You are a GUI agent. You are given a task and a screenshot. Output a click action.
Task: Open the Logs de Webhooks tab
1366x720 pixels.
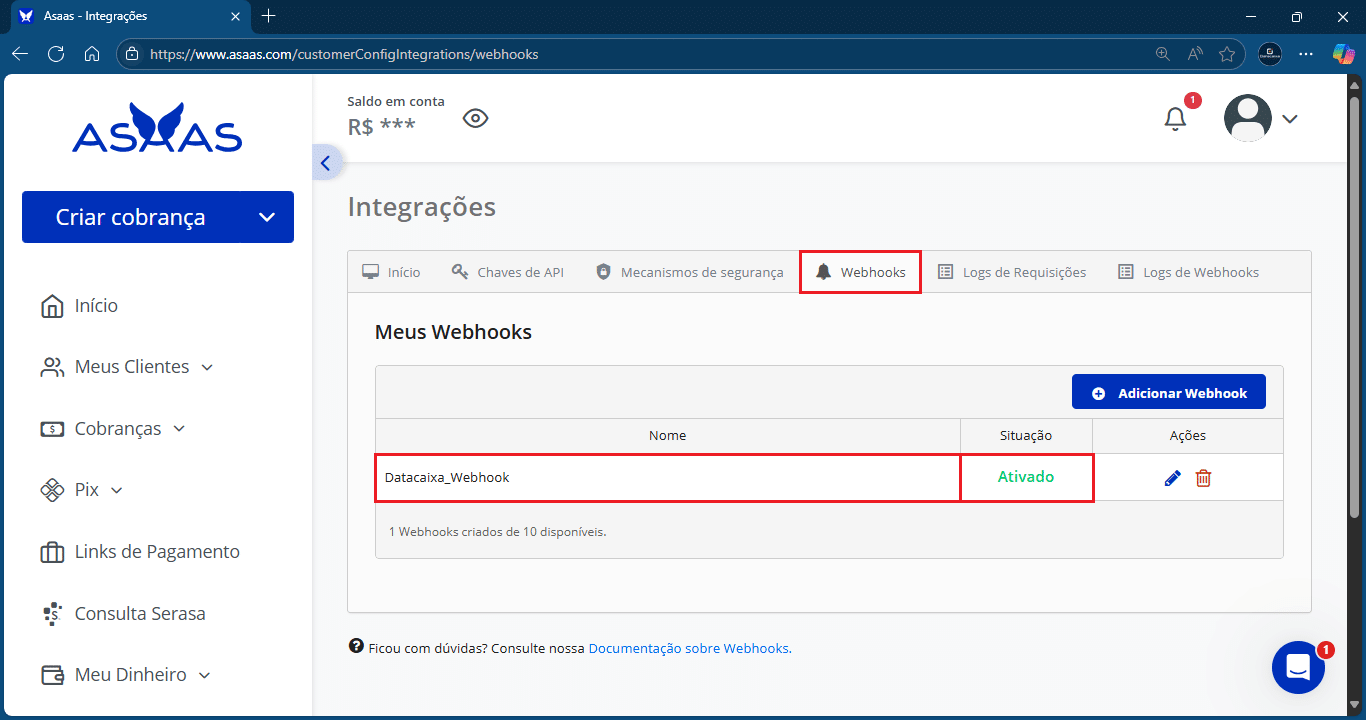[x=1187, y=271]
